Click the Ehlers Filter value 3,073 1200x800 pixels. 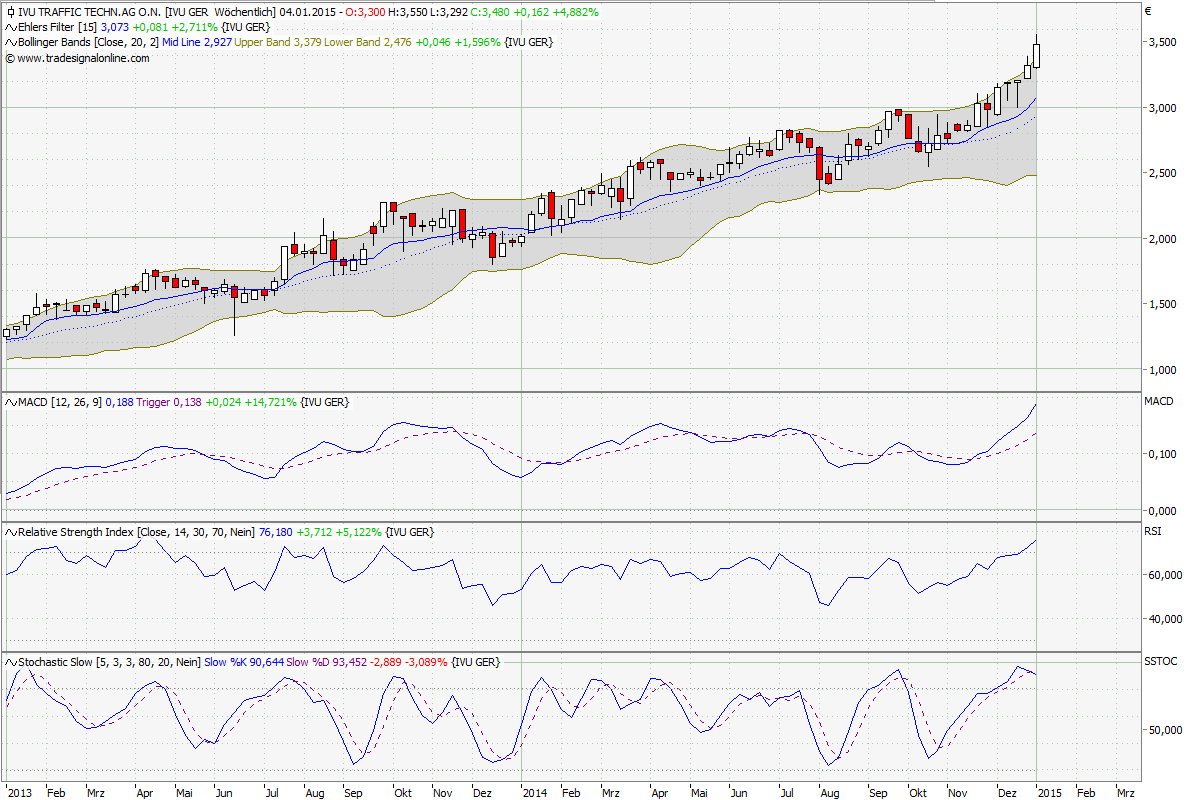115,27
